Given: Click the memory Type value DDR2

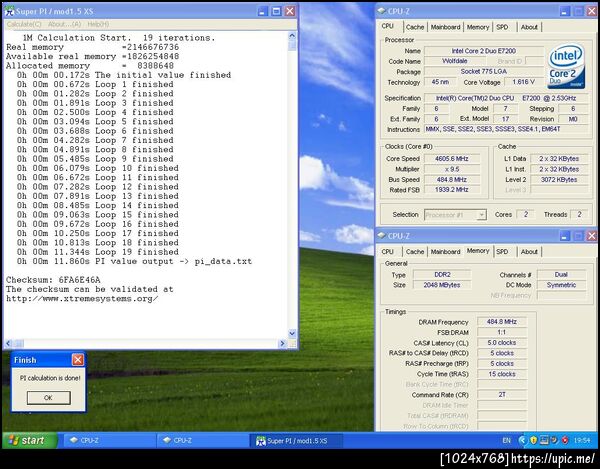Looking at the screenshot, I should (442, 274).
